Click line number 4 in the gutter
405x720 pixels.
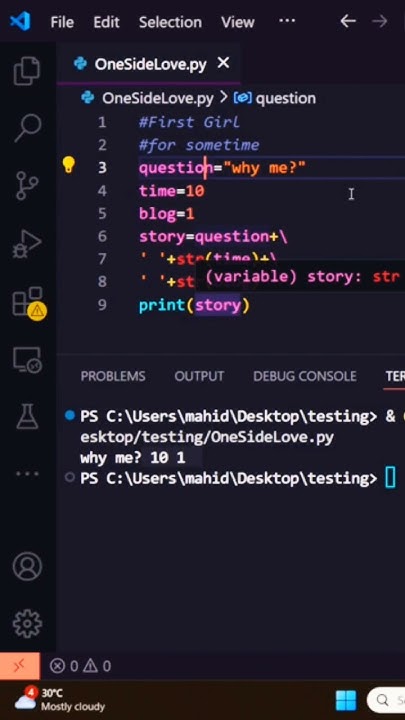(x=102, y=191)
